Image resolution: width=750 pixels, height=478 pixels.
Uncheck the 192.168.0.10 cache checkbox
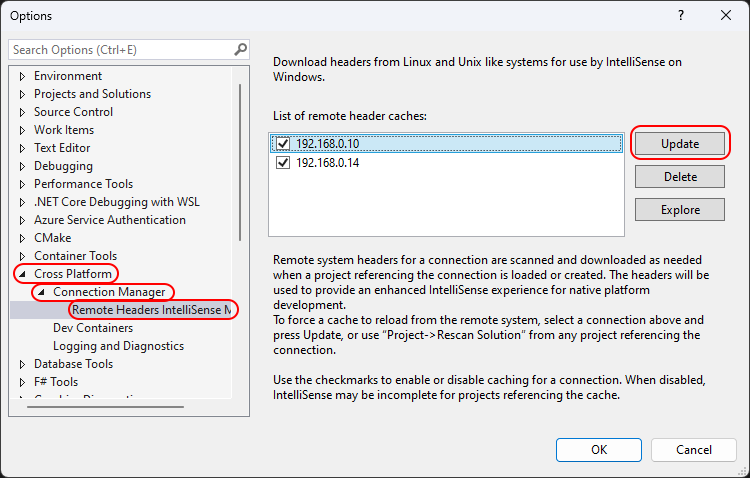pos(283,144)
